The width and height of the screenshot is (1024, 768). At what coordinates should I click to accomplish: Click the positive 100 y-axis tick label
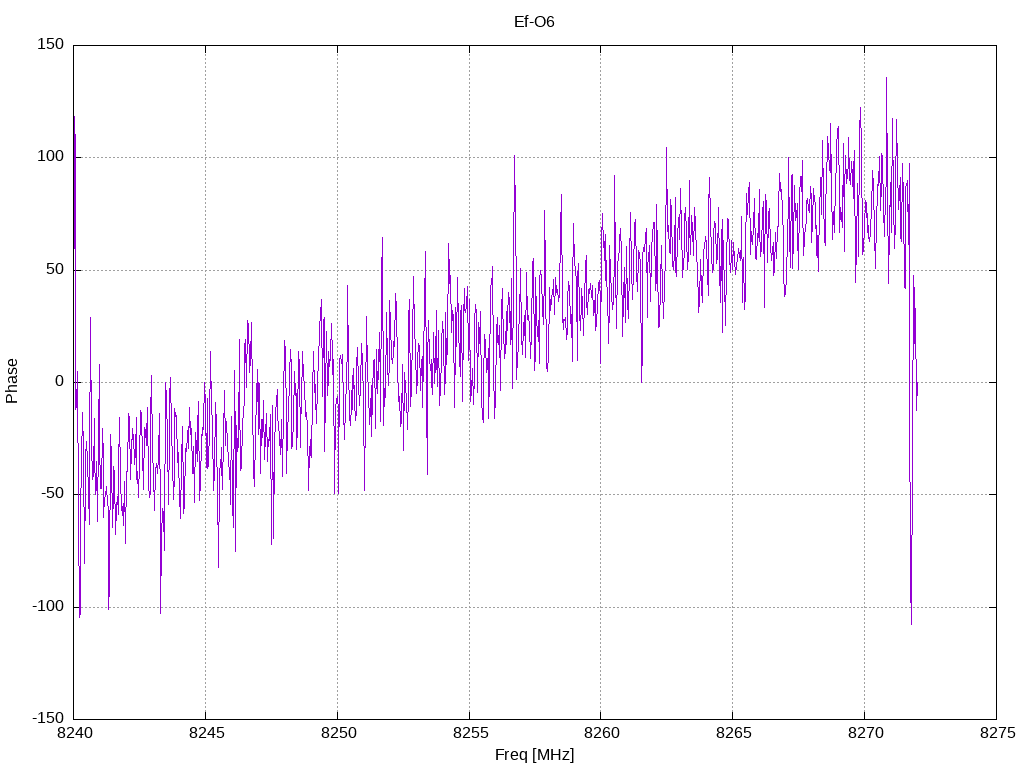(51, 157)
